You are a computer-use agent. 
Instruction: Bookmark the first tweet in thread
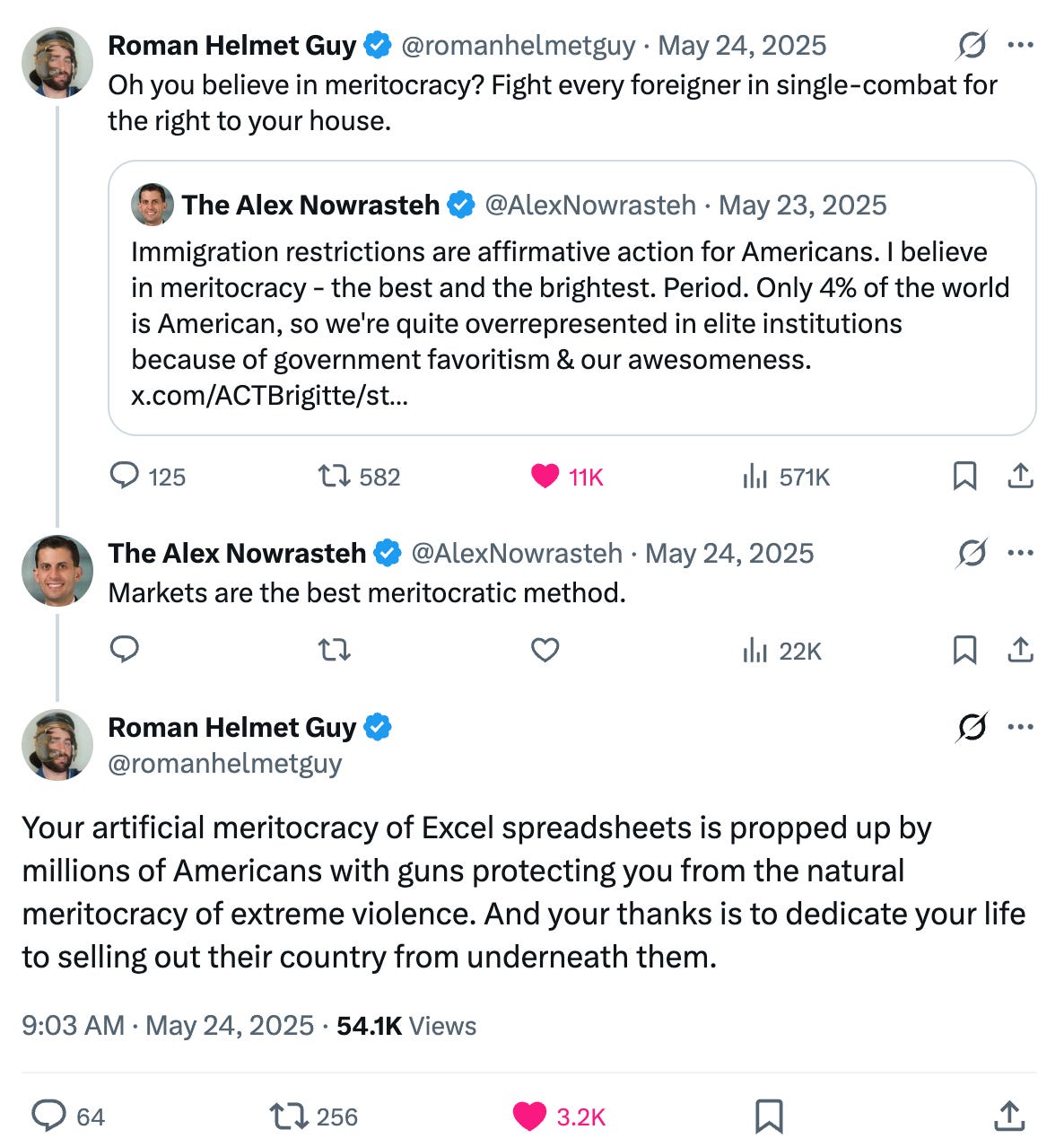point(964,476)
